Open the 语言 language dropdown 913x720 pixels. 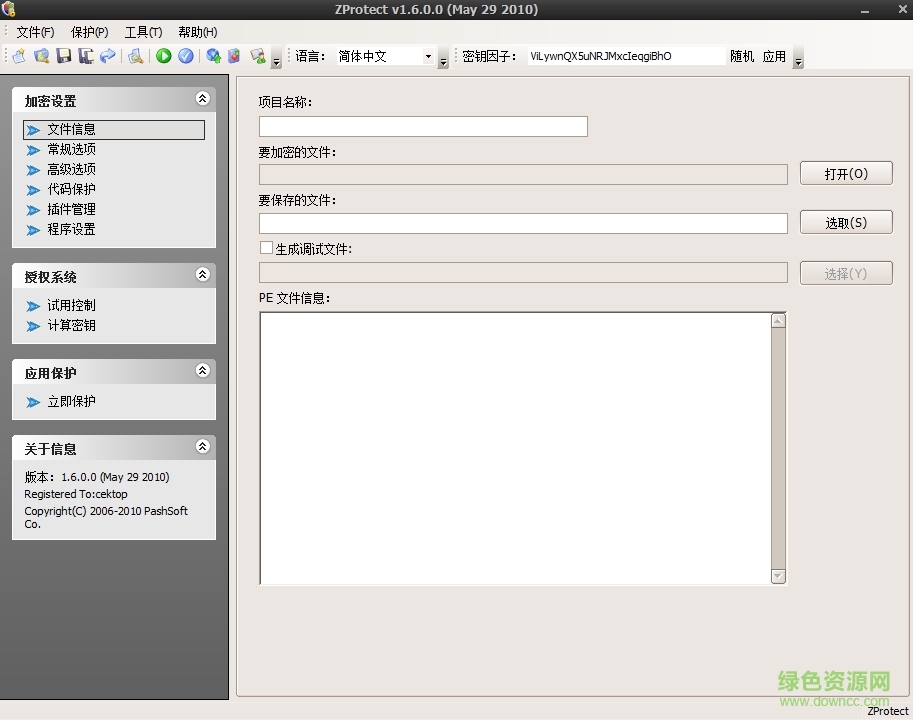[x=428, y=56]
